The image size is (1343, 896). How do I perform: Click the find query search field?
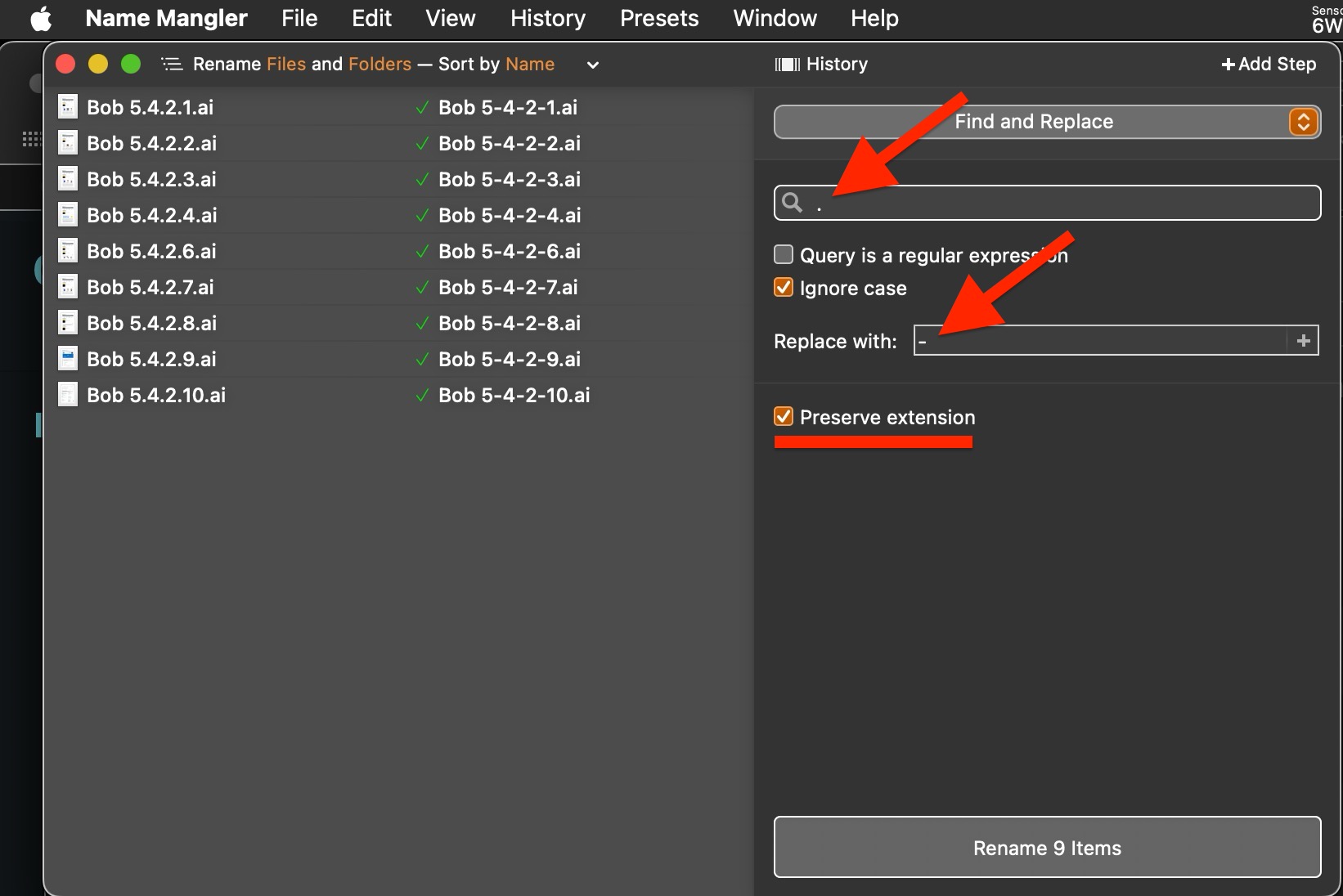pos(1047,203)
